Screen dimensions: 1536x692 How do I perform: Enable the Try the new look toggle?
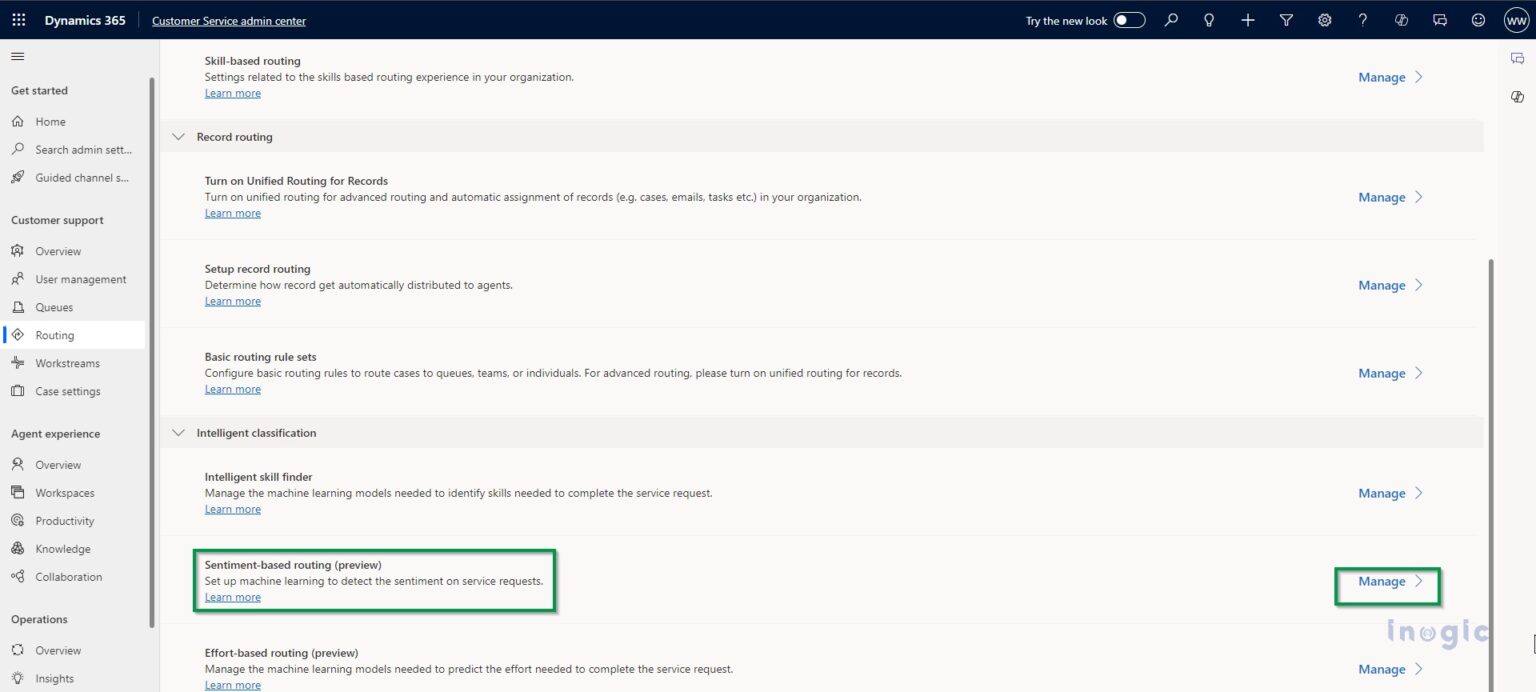coord(1129,19)
